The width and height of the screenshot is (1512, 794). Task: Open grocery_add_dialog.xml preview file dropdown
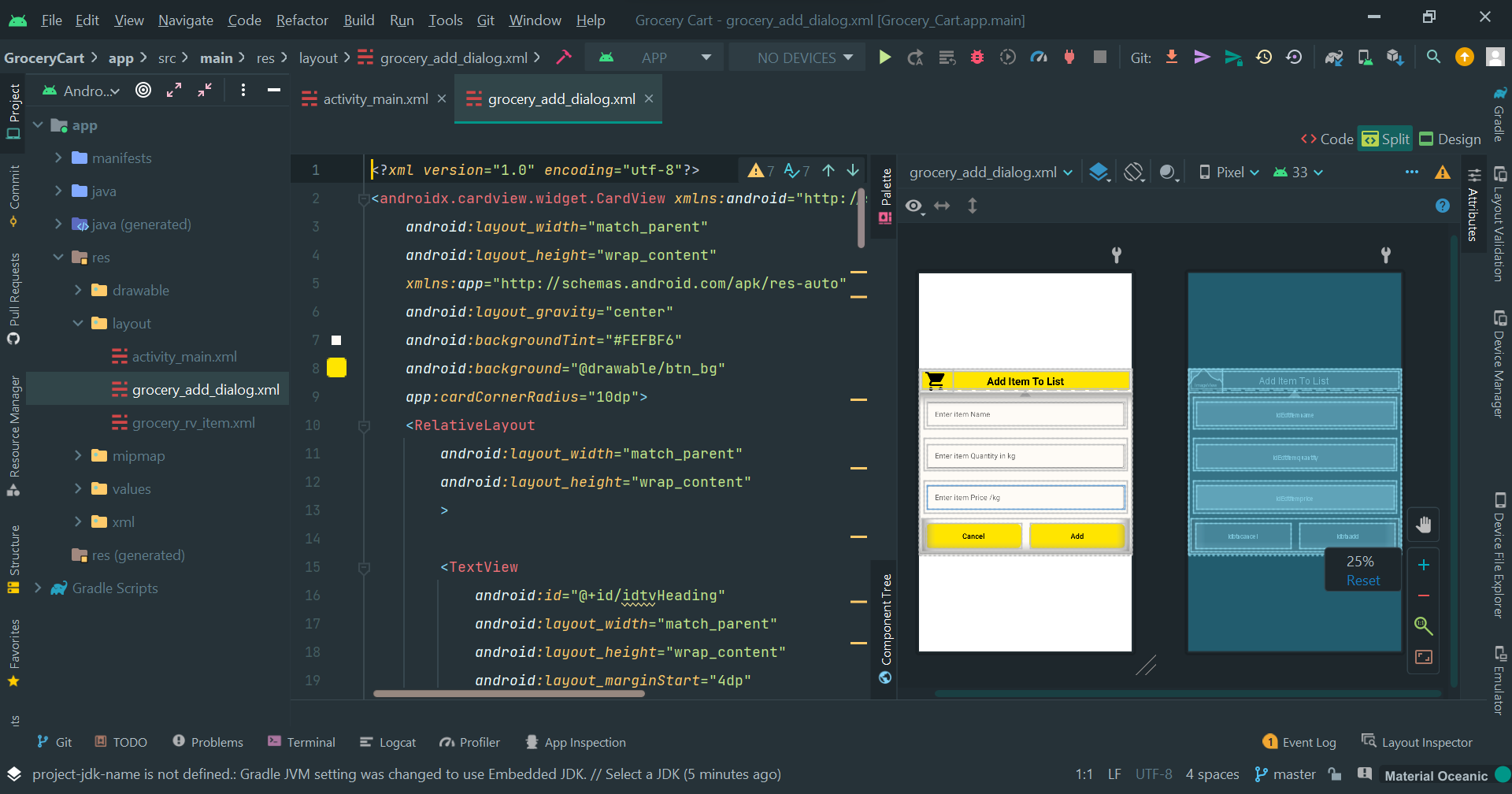tap(991, 172)
